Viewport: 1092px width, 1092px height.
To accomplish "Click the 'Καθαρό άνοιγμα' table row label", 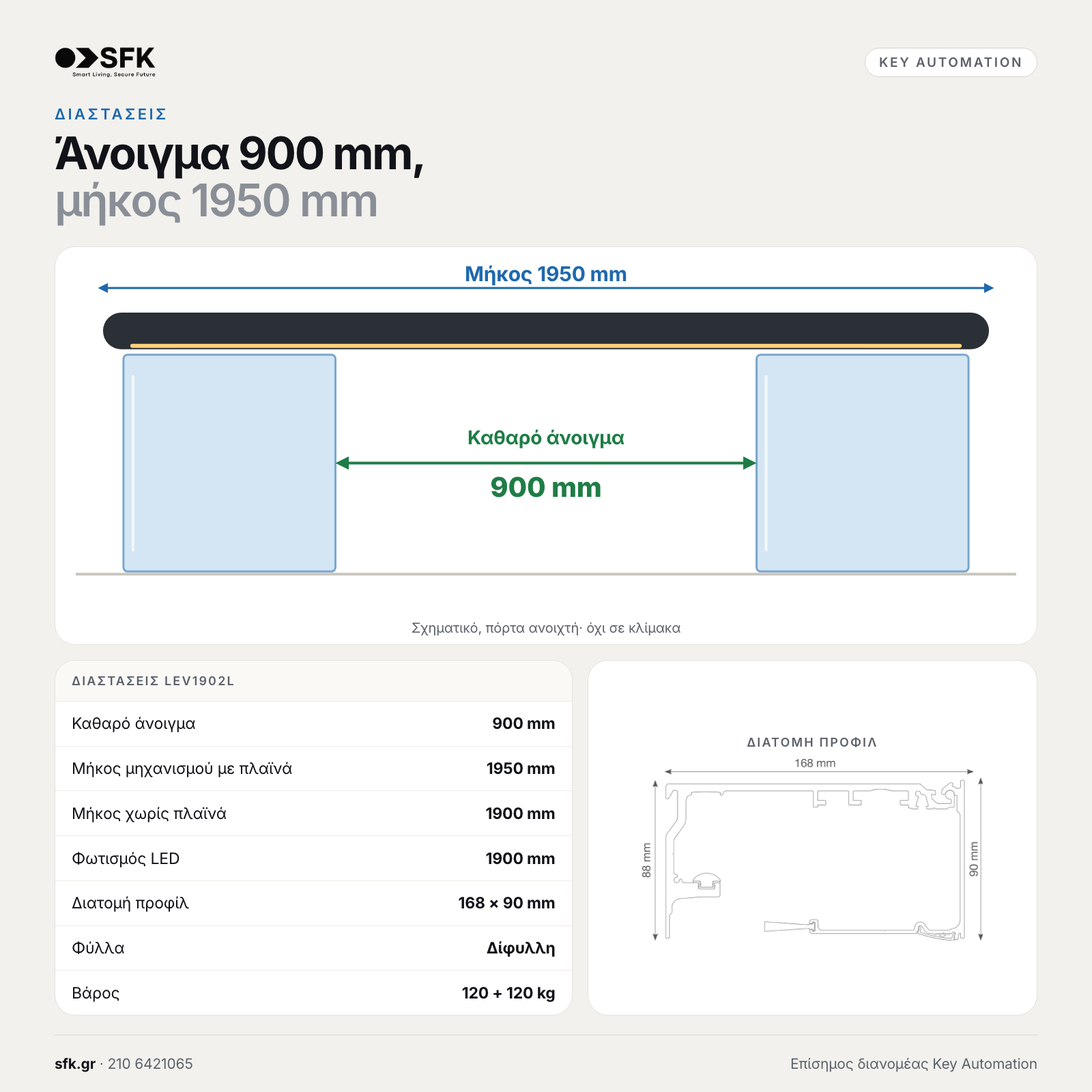I will coord(134,723).
